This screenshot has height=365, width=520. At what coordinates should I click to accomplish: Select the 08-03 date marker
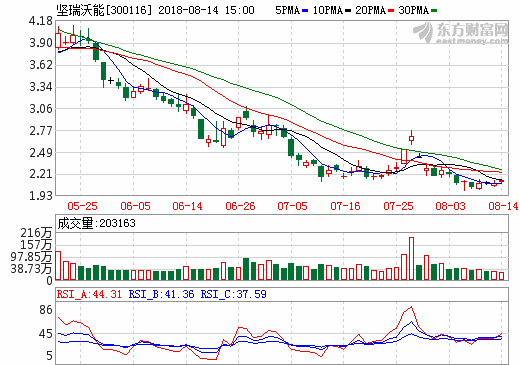(450, 206)
